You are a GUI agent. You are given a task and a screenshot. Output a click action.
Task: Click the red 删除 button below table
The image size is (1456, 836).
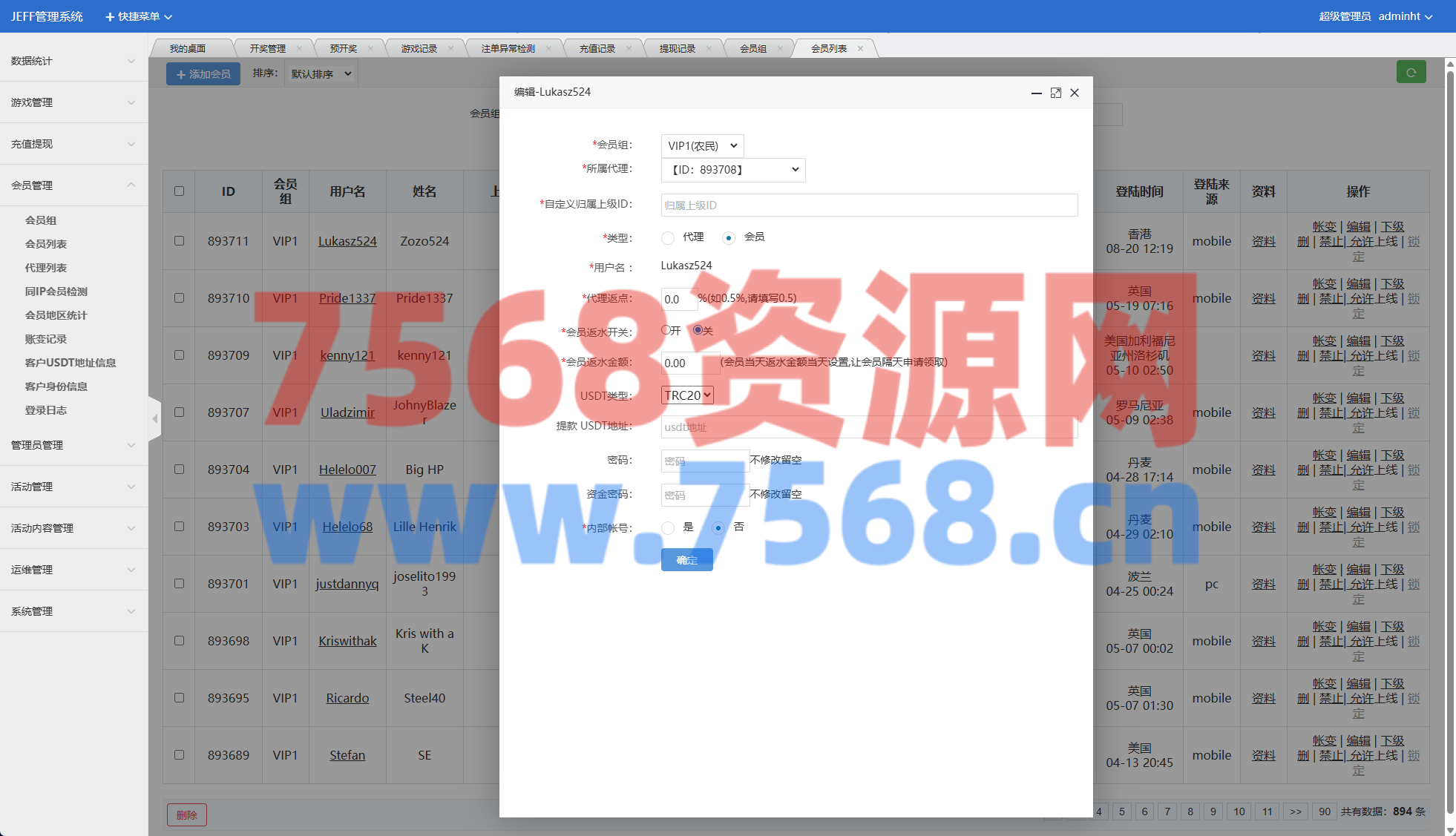point(186,814)
